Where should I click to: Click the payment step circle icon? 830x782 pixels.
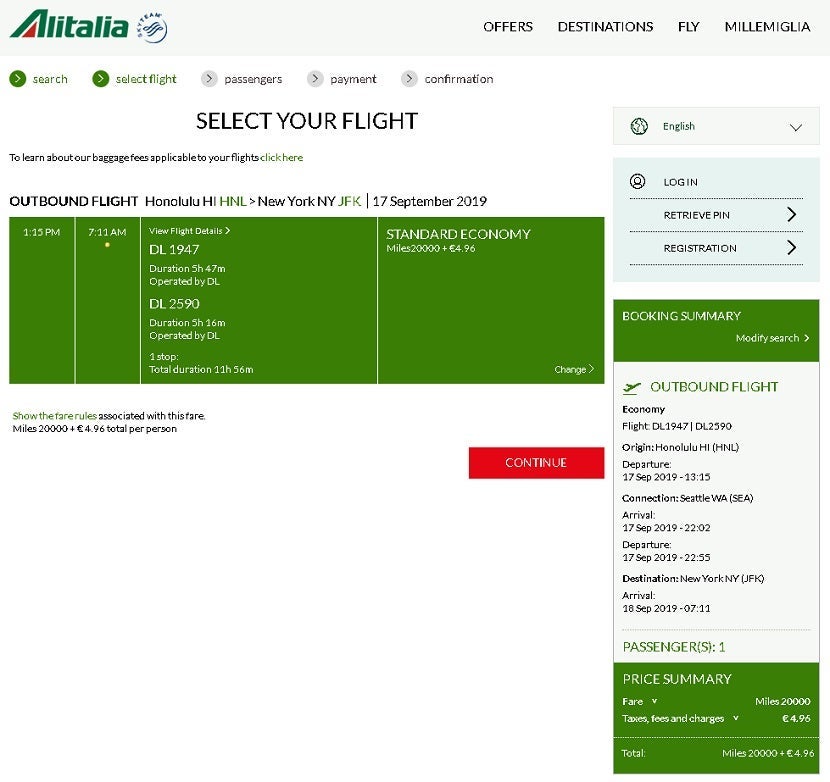315,79
